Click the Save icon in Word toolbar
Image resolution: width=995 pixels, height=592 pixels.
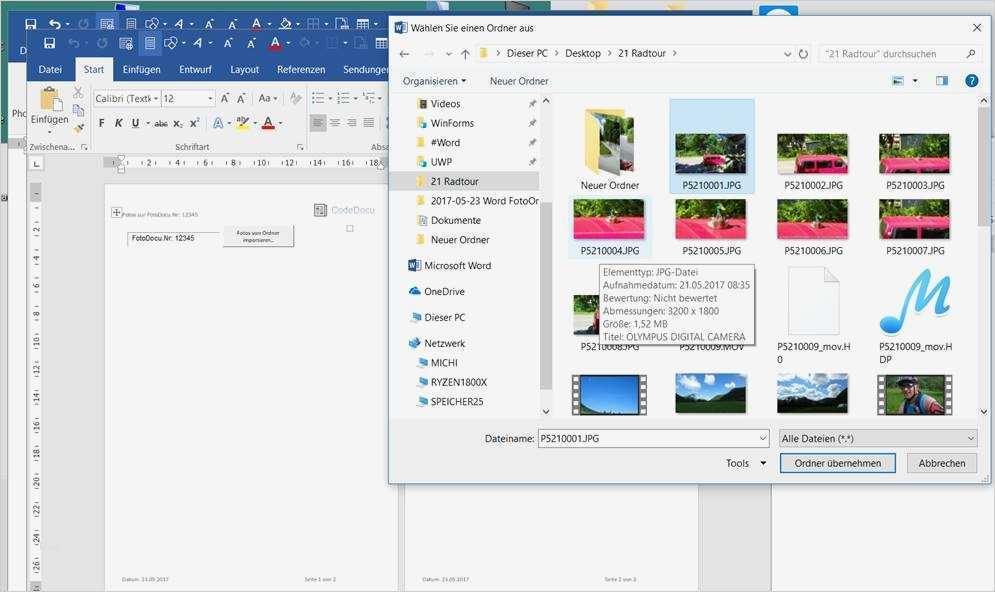[49, 43]
